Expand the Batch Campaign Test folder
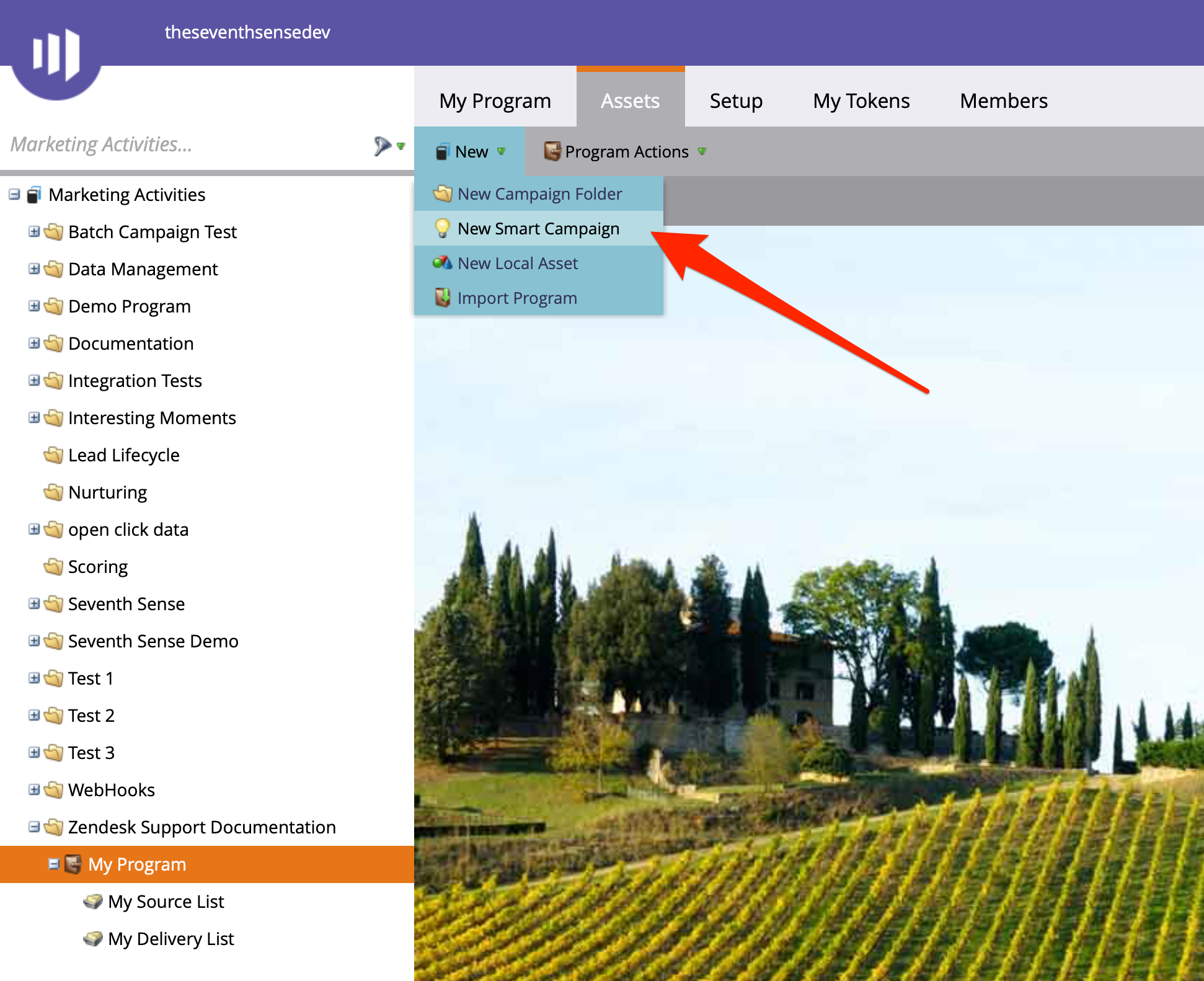The image size is (1204, 981). 34,232
